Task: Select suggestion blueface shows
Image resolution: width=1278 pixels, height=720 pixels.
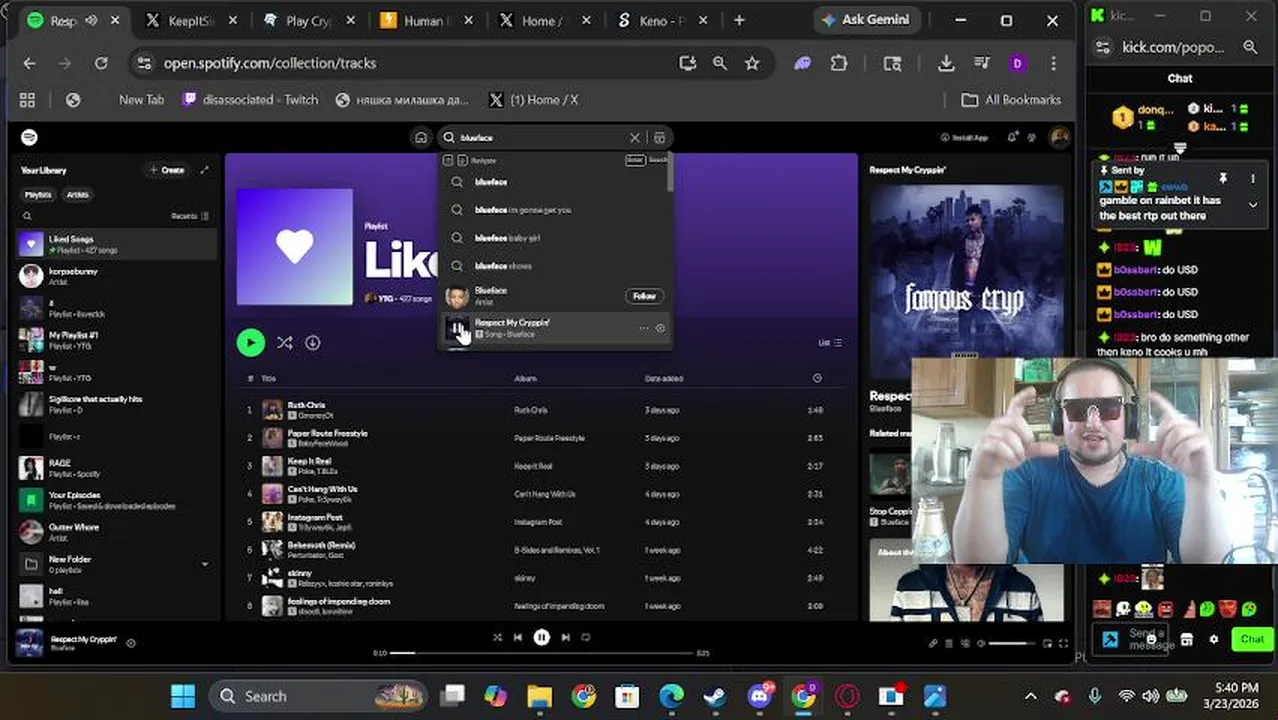Action: pos(555,266)
